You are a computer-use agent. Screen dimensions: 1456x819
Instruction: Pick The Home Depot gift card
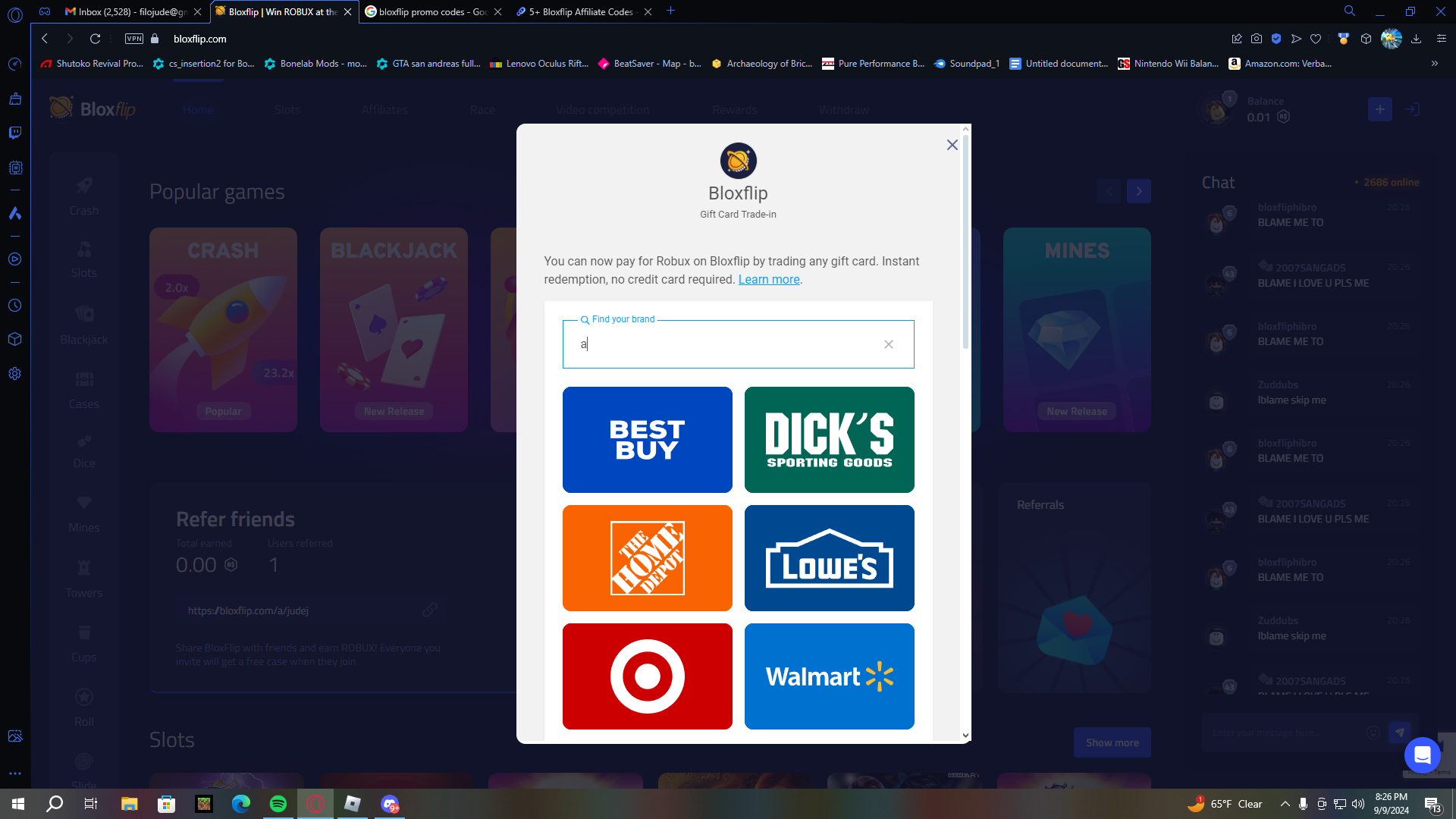click(647, 558)
